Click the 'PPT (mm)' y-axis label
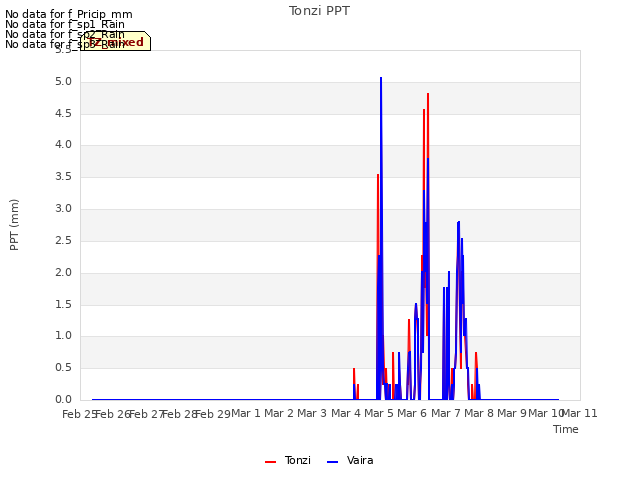The width and height of the screenshot is (640, 480). [x=14, y=224]
